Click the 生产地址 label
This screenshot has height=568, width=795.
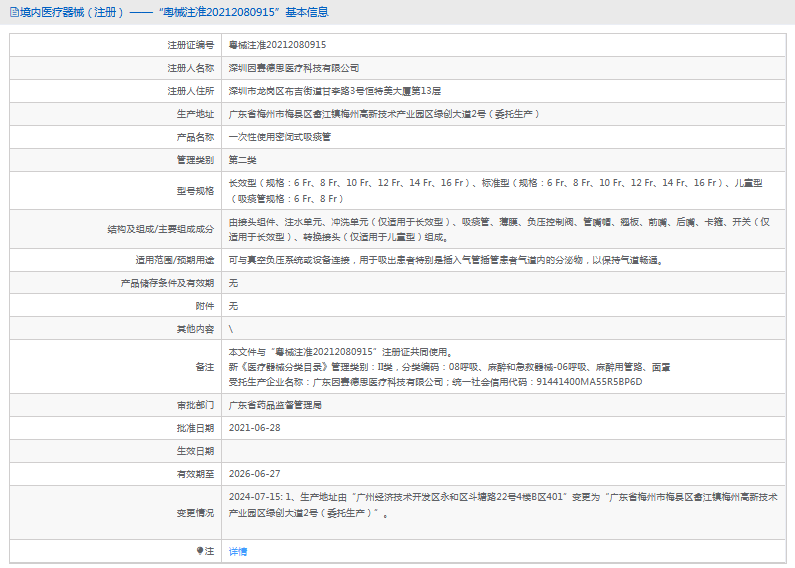195,114
